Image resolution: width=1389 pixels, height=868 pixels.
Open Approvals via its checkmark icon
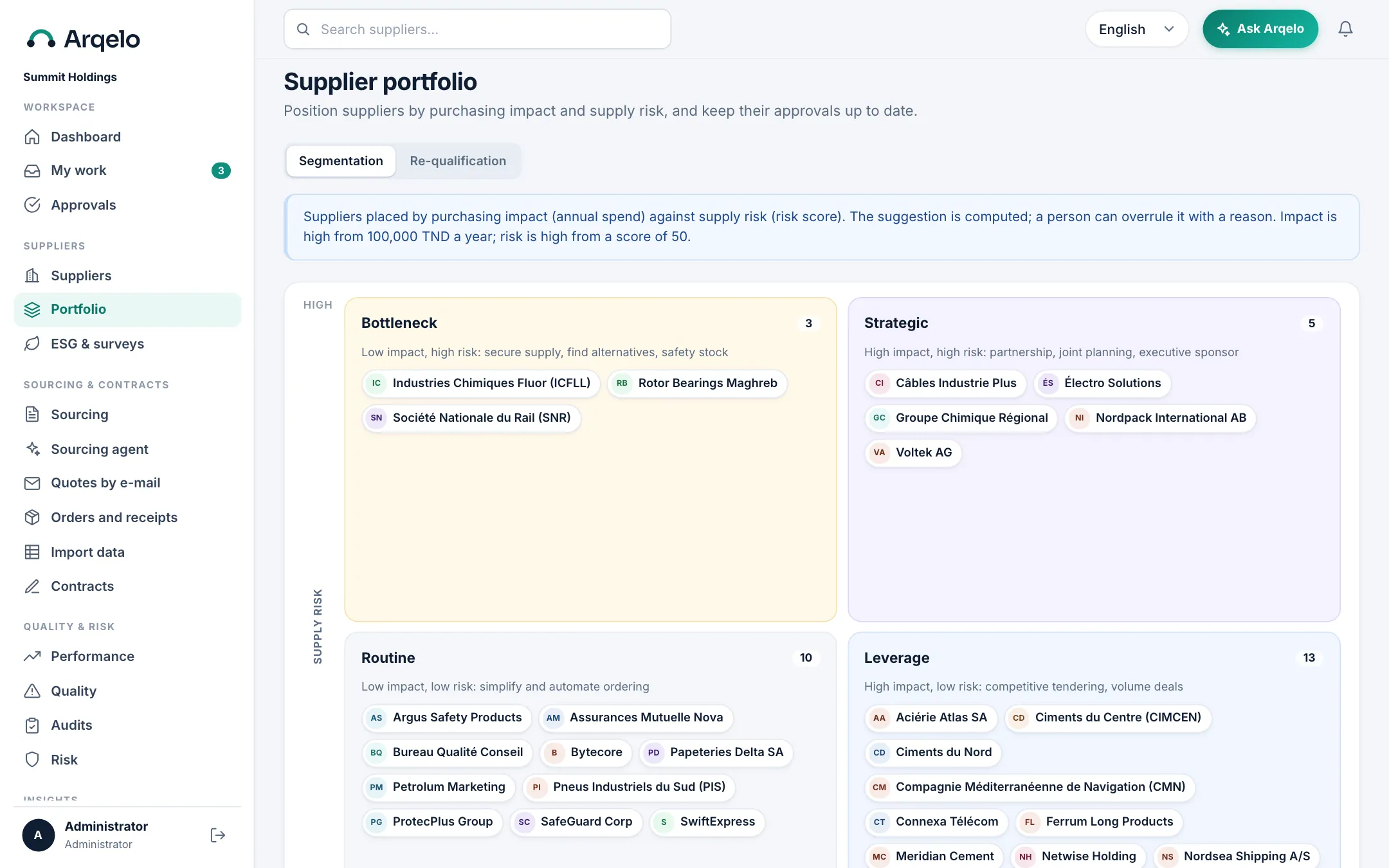[32, 205]
